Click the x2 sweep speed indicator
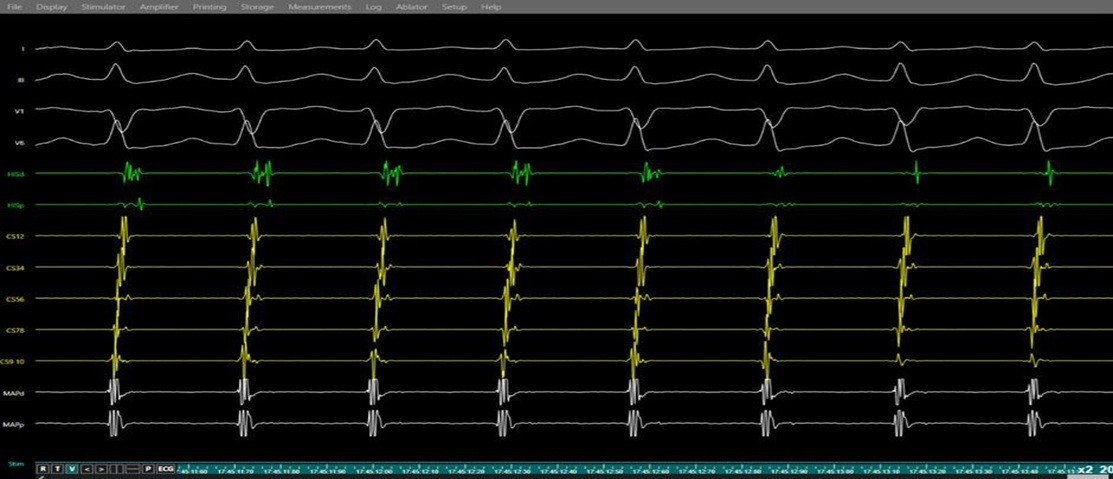The width and height of the screenshot is (1113, 479). coord(1084,468)
